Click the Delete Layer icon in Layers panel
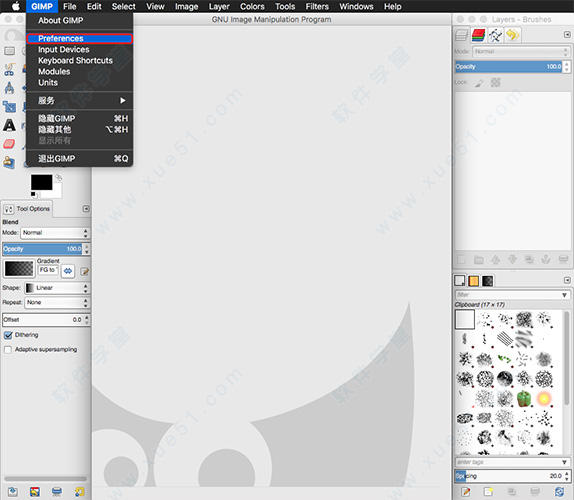Image resolution: width=574 pixels, height=500 pixels. [563, 260]
